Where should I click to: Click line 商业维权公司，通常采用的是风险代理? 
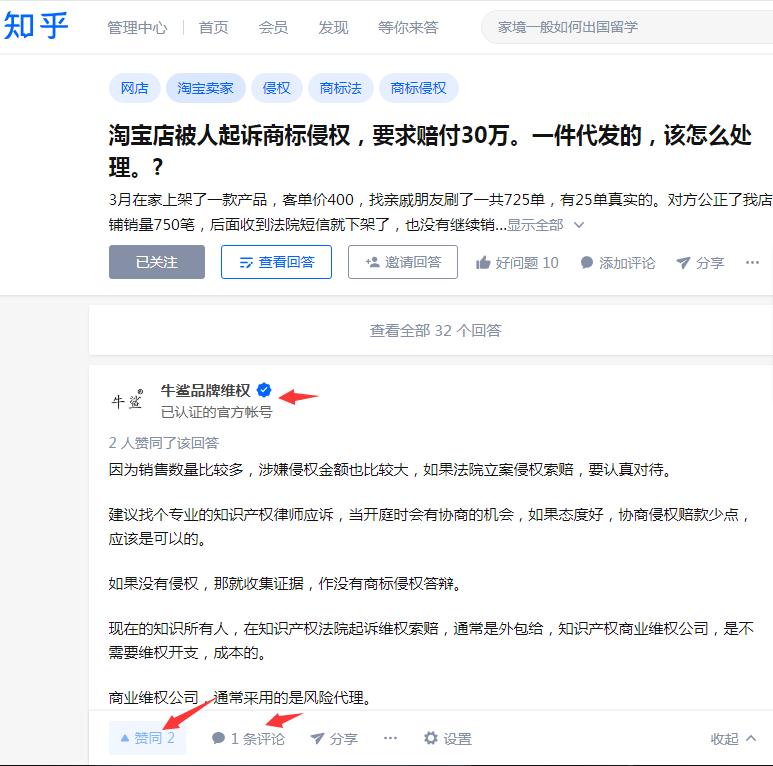(x=240, y=697)
